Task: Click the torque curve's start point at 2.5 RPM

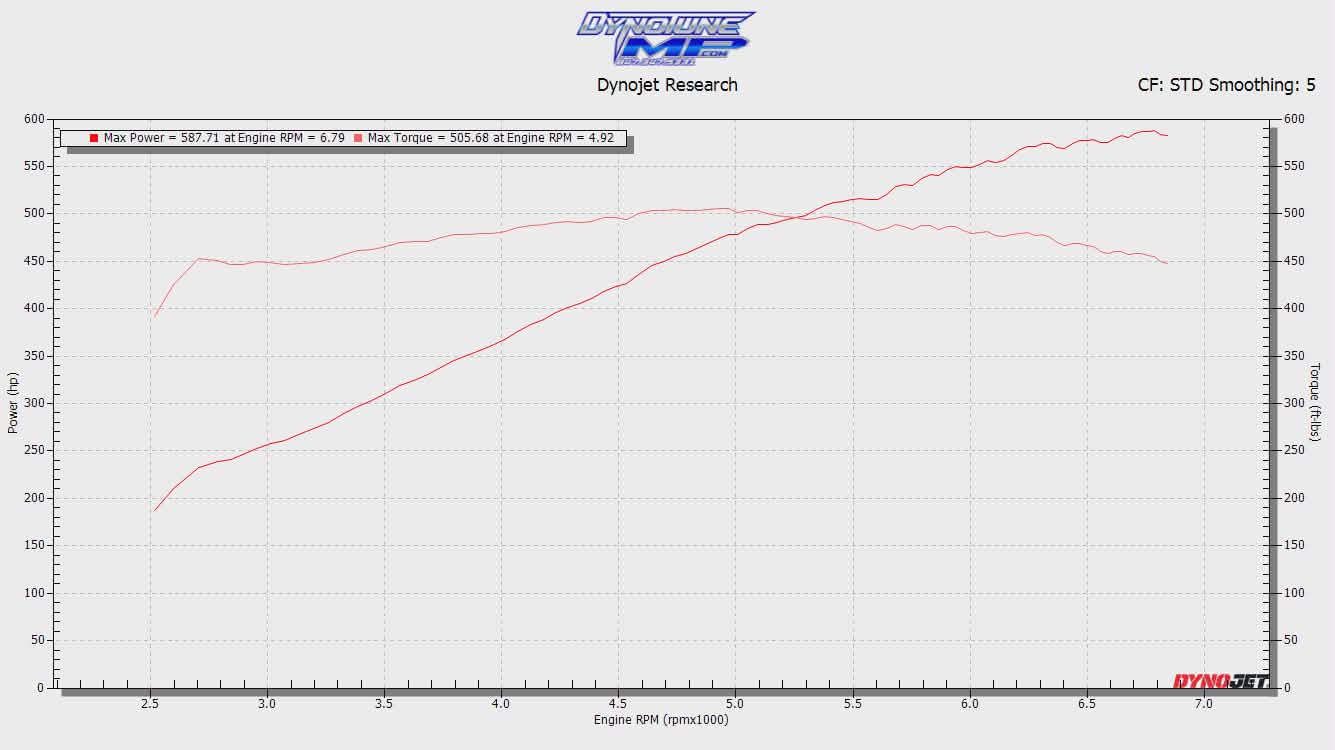Action: (154, 316)
